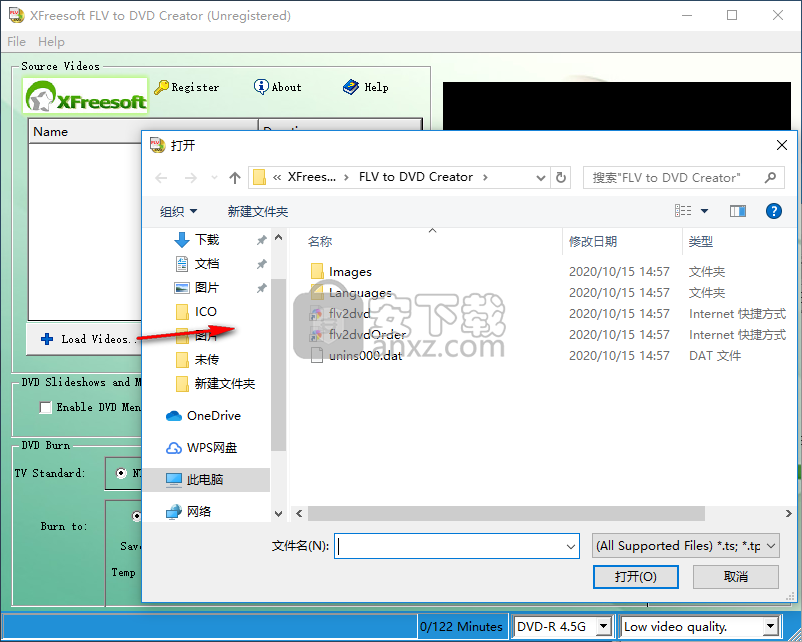Screen dimensions: 802x642
Task: Change the file view layout icon
Action: tap(683, 211)
